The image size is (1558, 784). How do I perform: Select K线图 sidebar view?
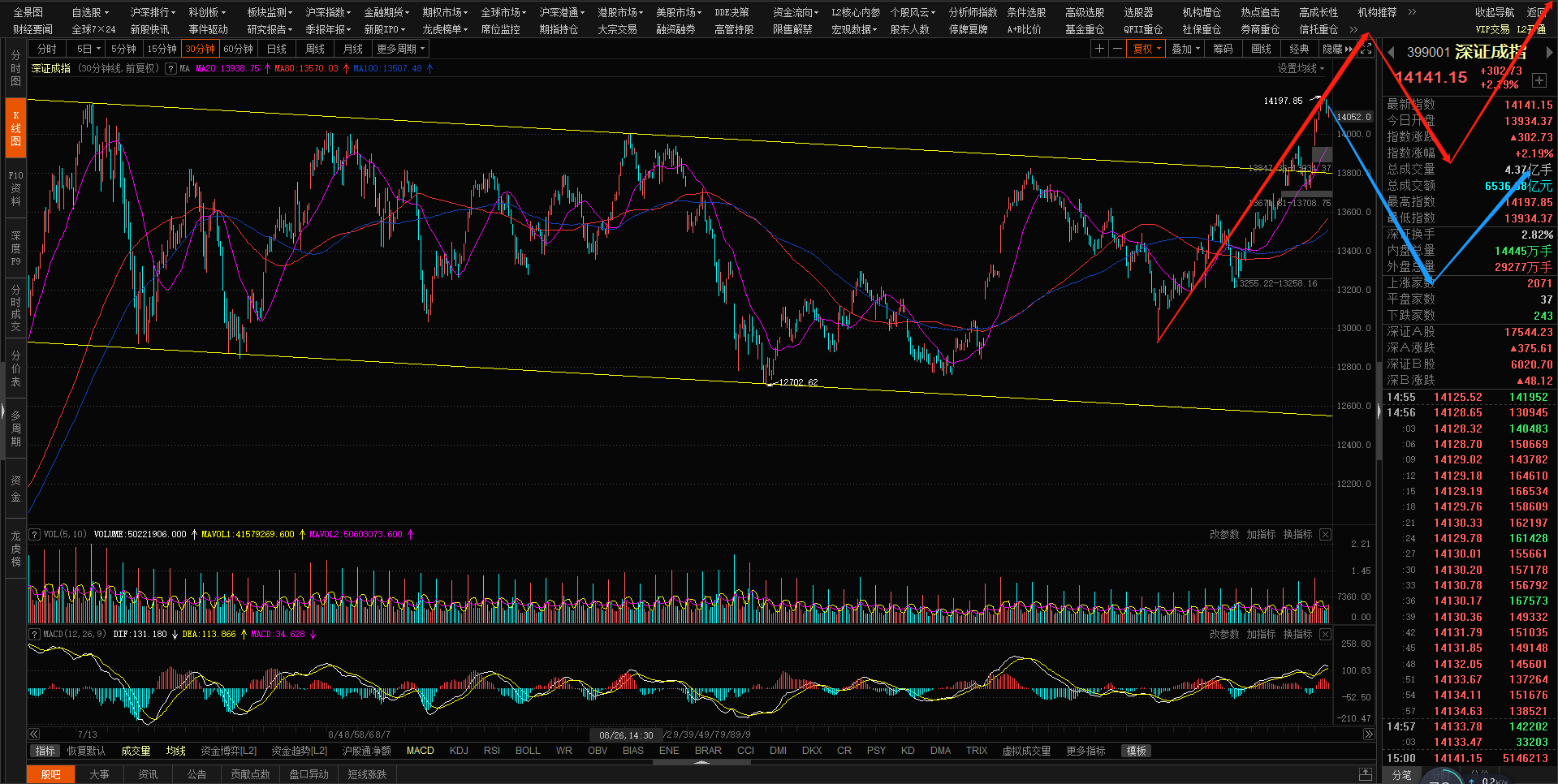pos(15,128)
